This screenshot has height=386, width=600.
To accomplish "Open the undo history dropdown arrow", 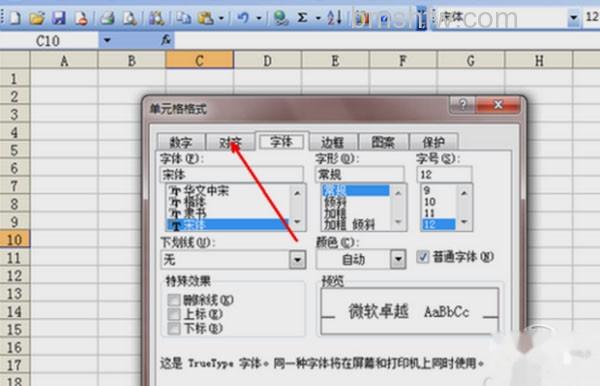I will tap(259, 18).
